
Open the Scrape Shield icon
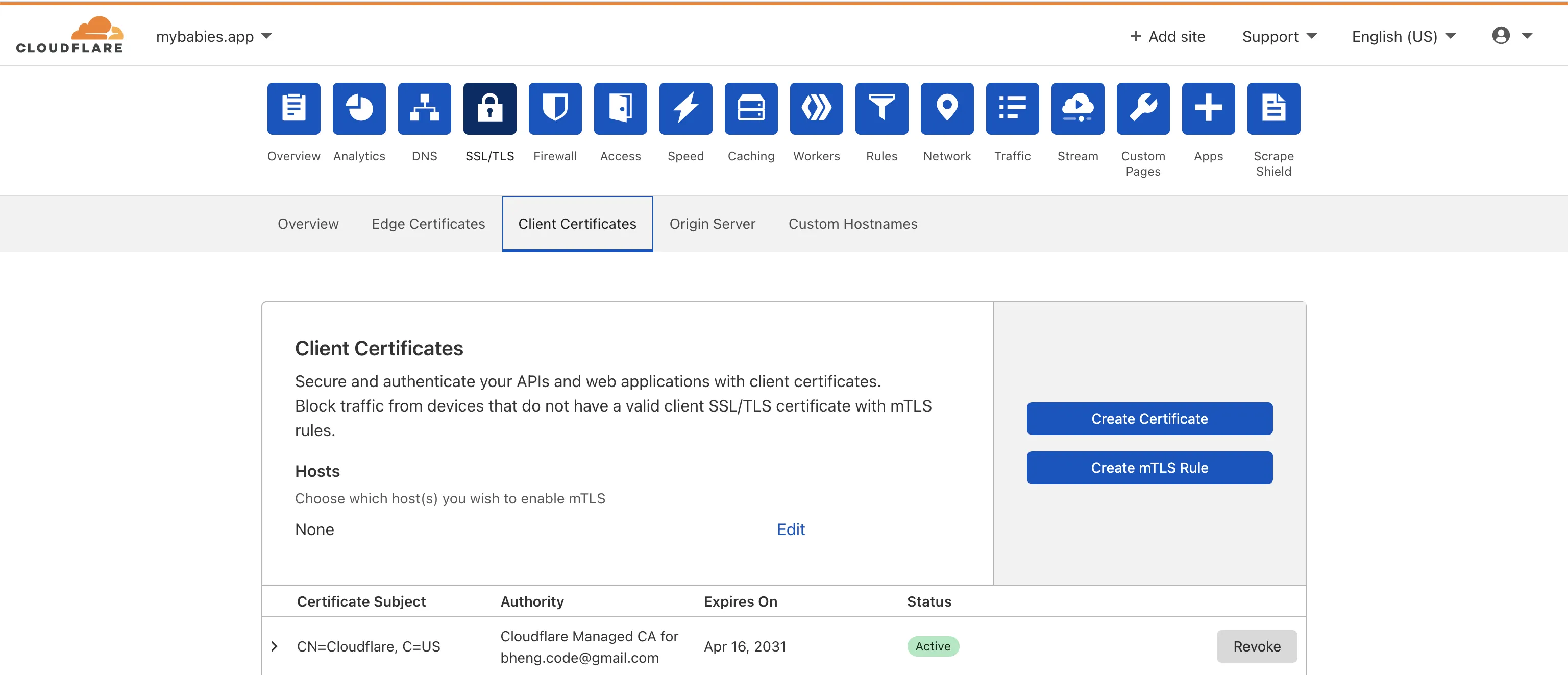click(1273, 108)
